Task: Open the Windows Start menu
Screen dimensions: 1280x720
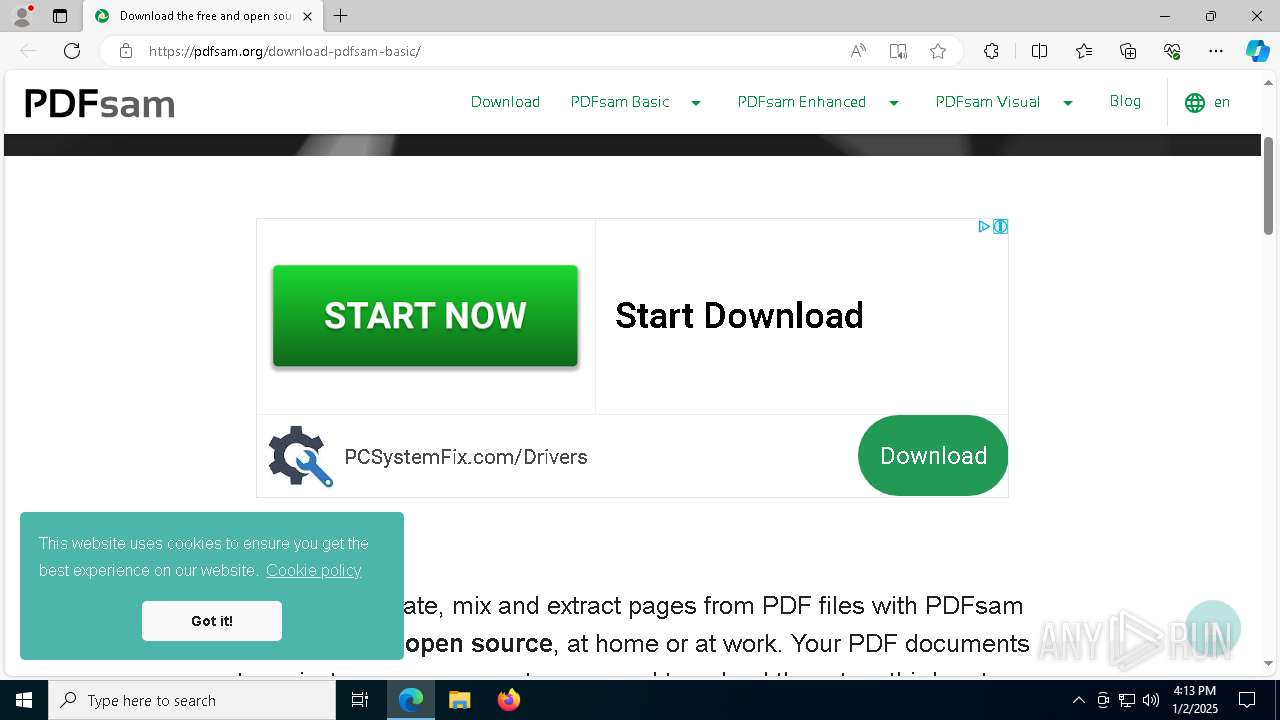Action: pos(24,700)
